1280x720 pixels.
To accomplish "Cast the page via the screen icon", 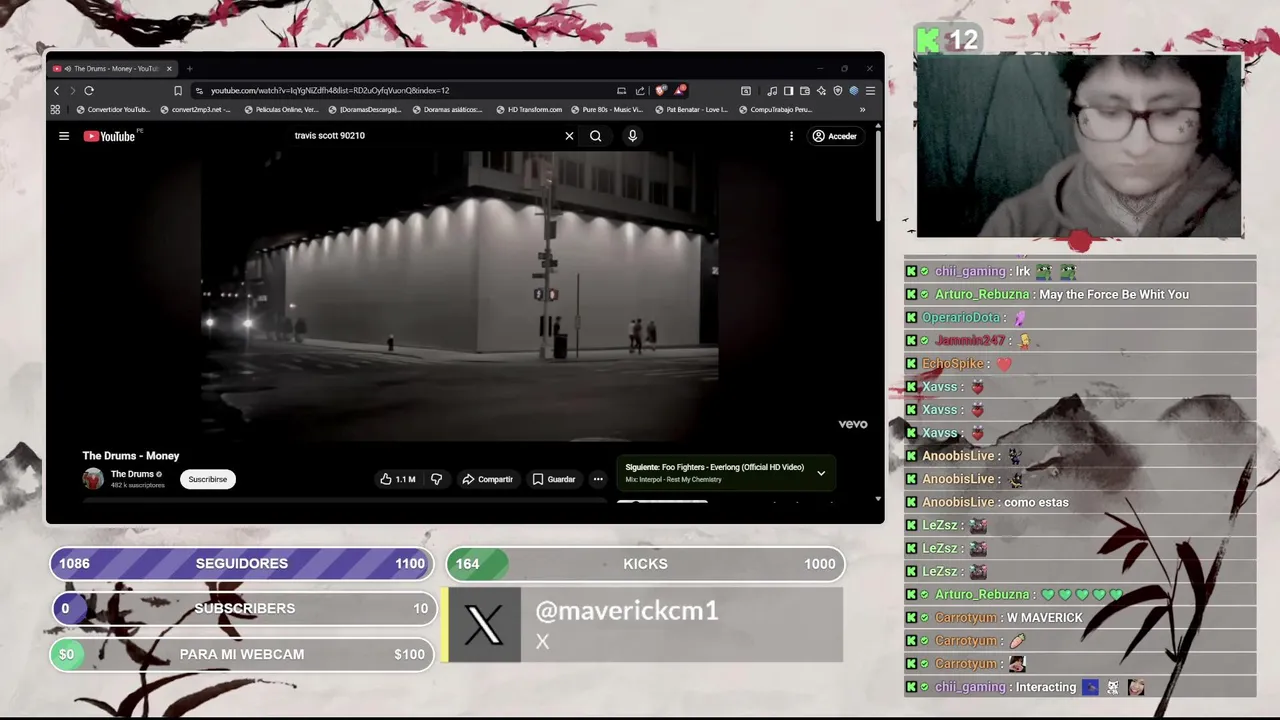I will coord(621,90).
